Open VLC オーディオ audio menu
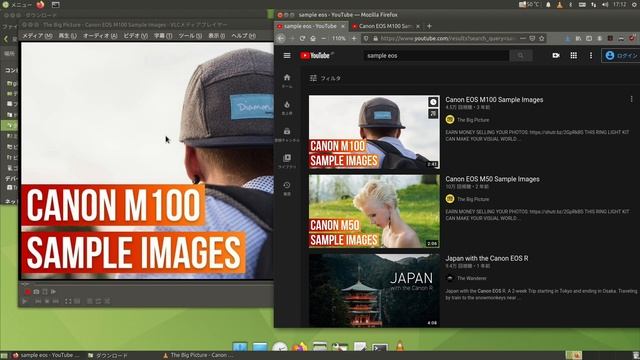 tap(100, 36)
